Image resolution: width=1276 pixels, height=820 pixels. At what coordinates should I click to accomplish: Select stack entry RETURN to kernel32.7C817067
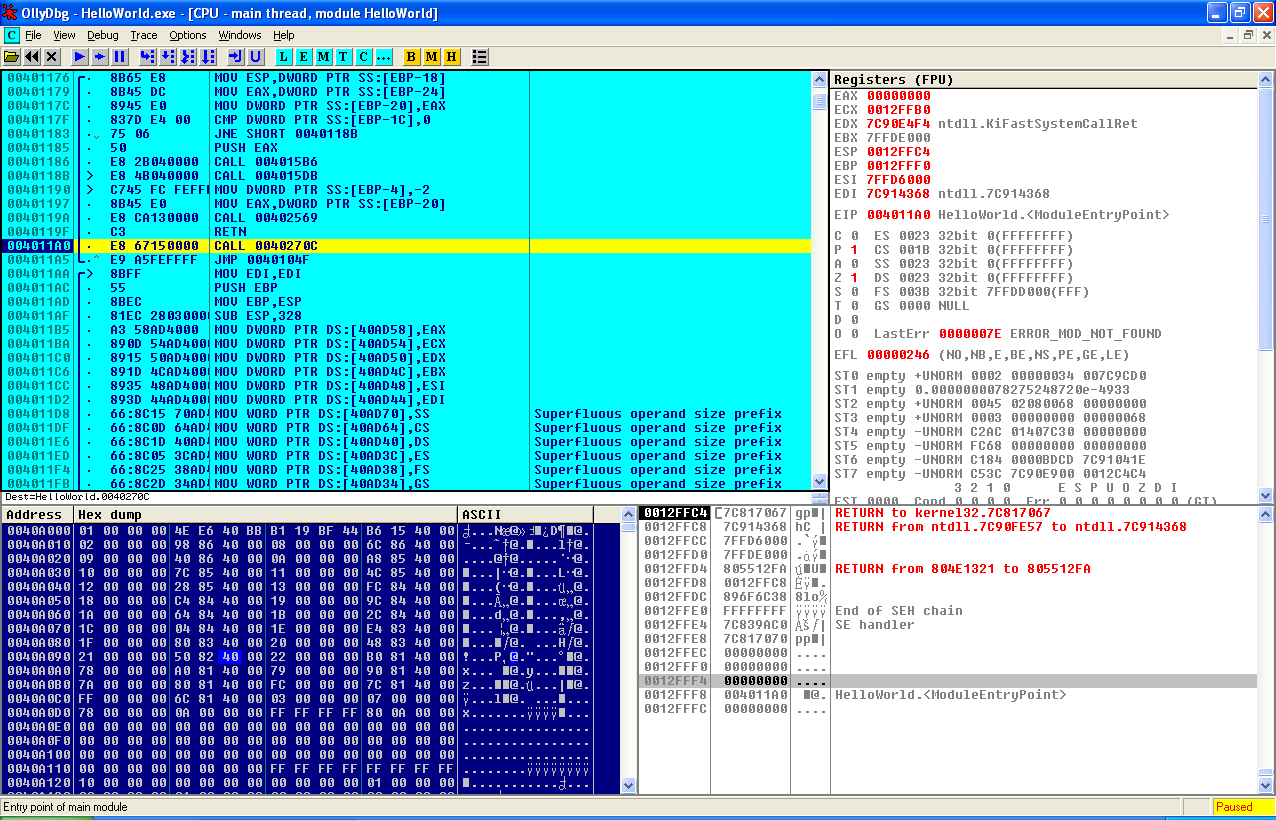pos(942,513)
